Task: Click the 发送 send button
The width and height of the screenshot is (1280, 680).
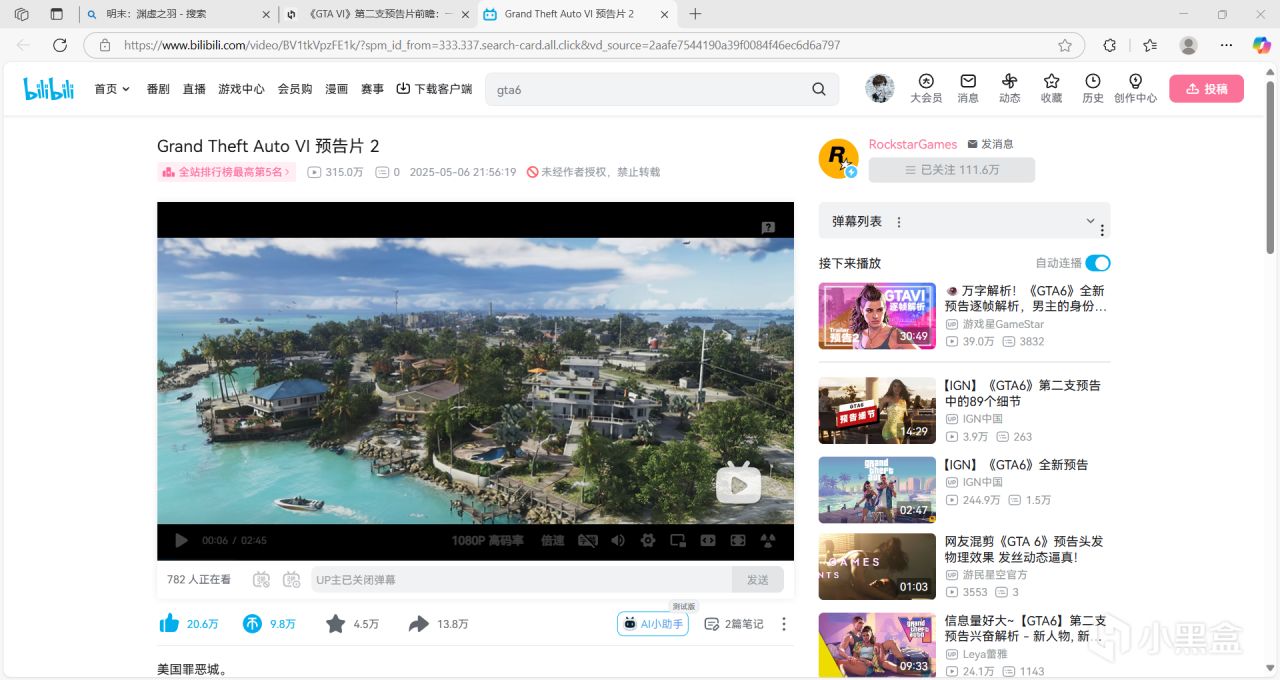Action: (758, 580)
